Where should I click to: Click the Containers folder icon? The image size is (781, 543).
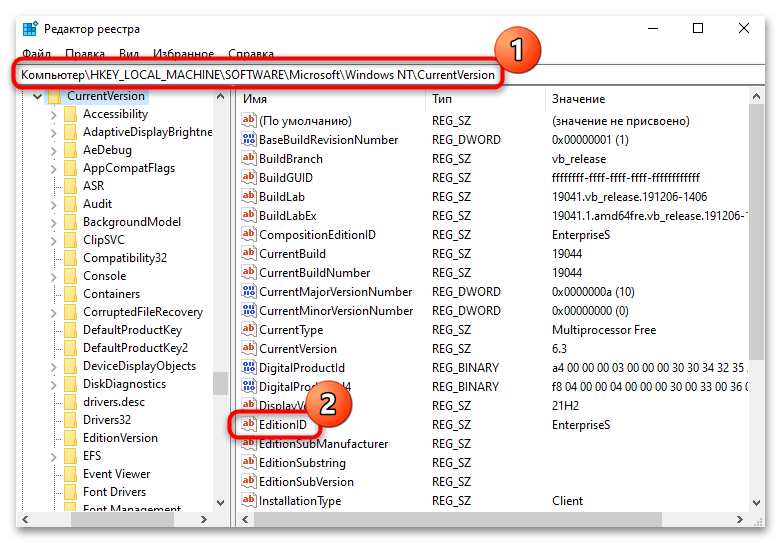coord(71,294)
